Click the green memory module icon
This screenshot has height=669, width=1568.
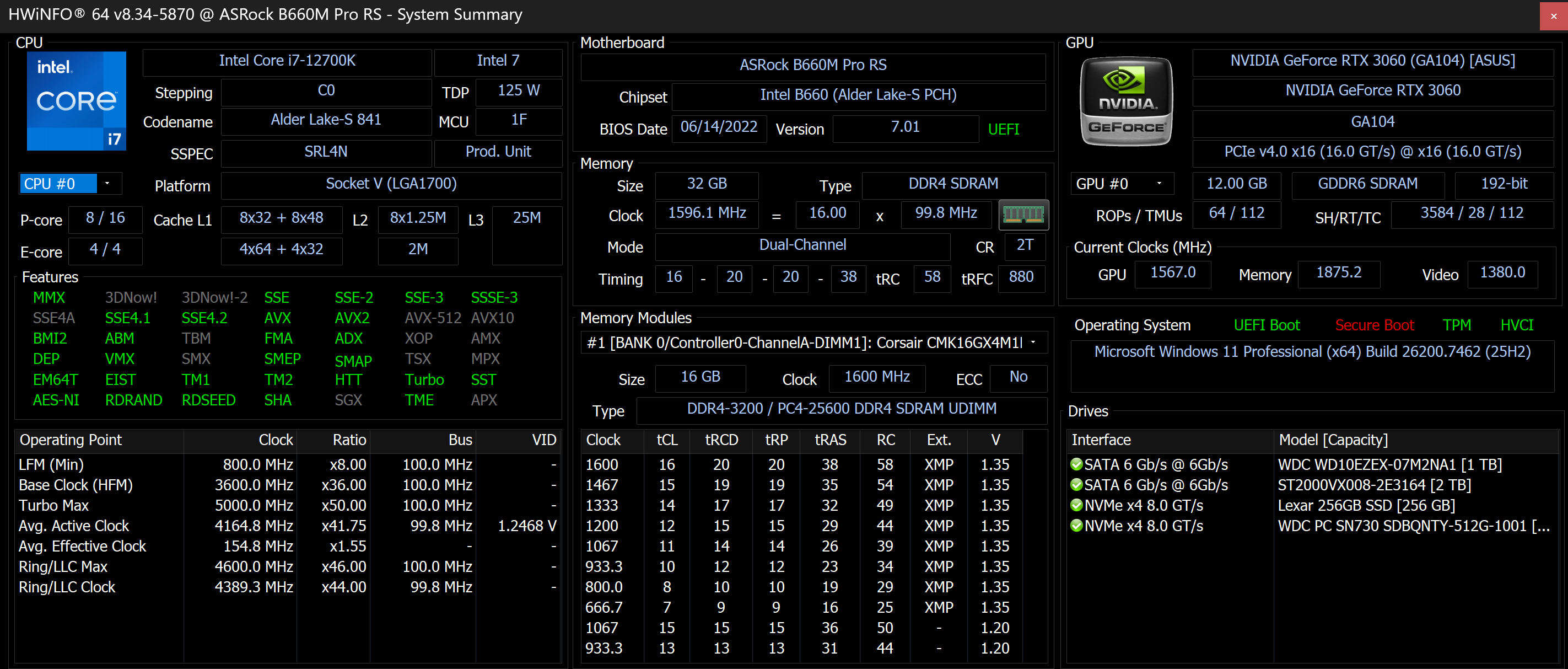pyautogui.click(x=1023, y=215)
